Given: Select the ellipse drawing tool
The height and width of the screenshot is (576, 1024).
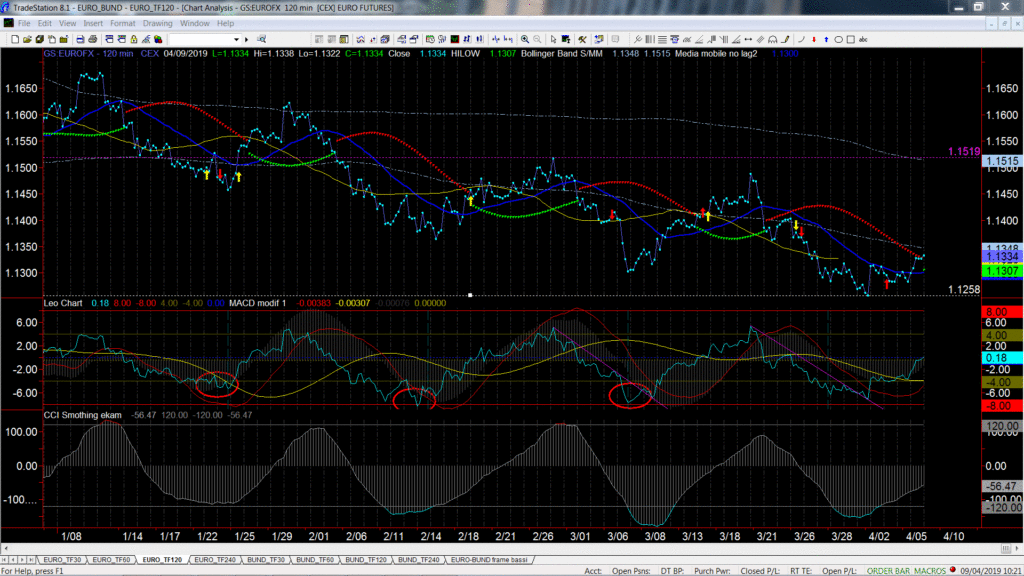Looking at the screenshot, I should [x=839, y=39].
